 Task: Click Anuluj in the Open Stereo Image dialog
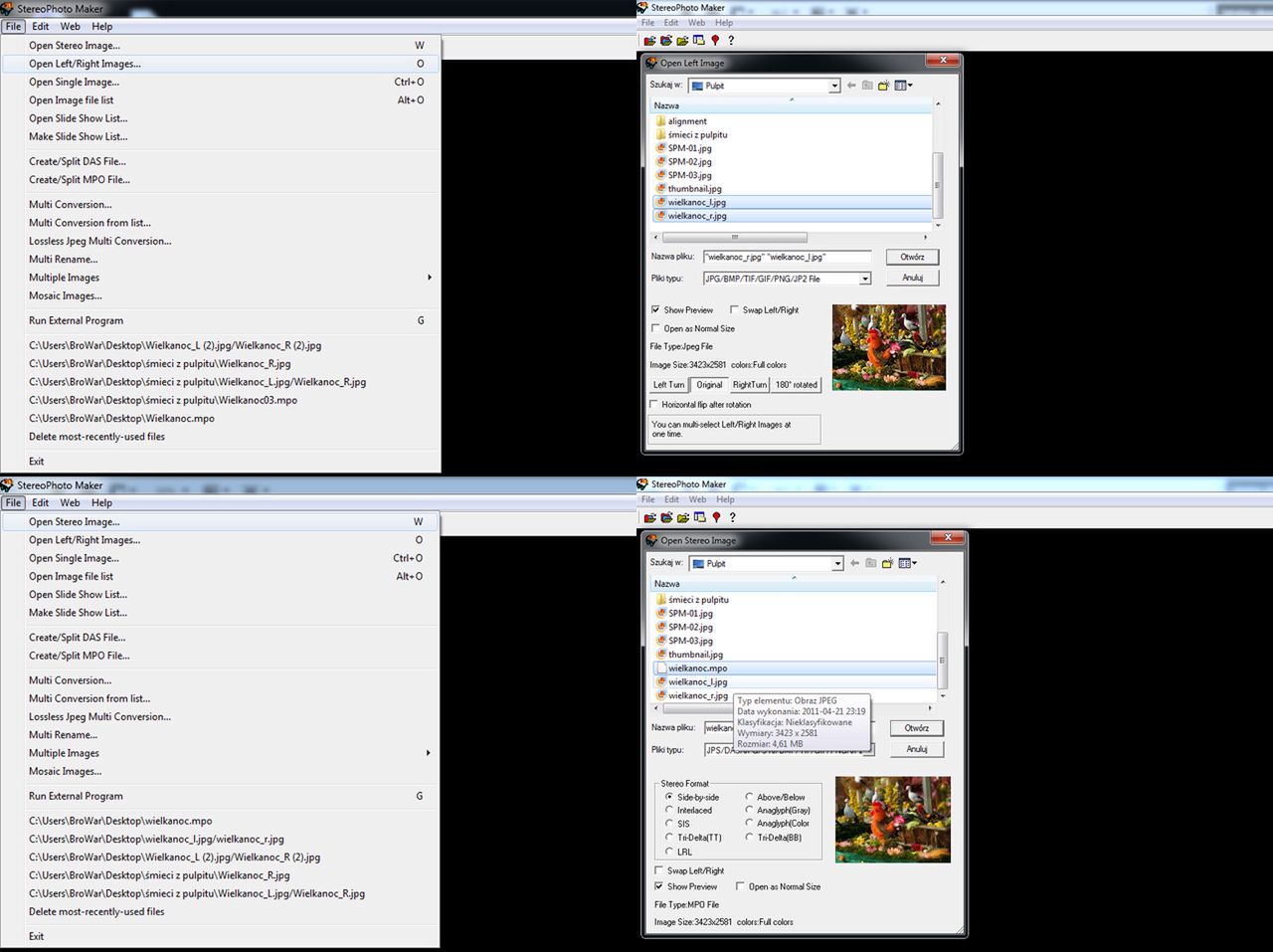tap(916, 749)
